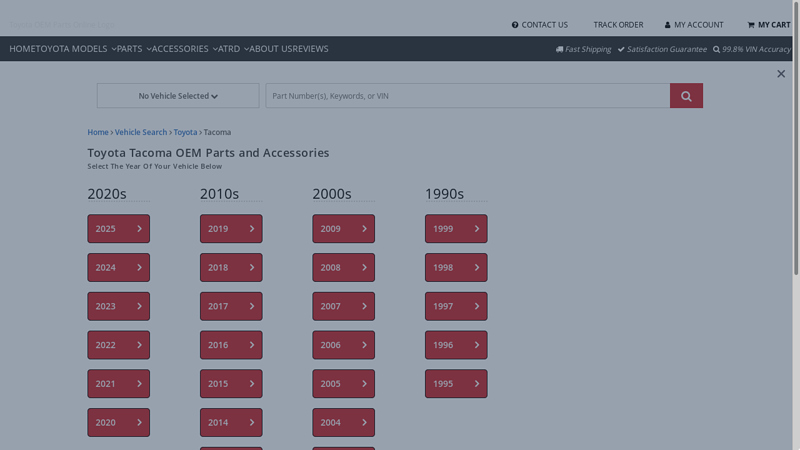Focus the part number search field
Image resolution: width=800 pixels, height=450 pixels.
pos(467,96)
